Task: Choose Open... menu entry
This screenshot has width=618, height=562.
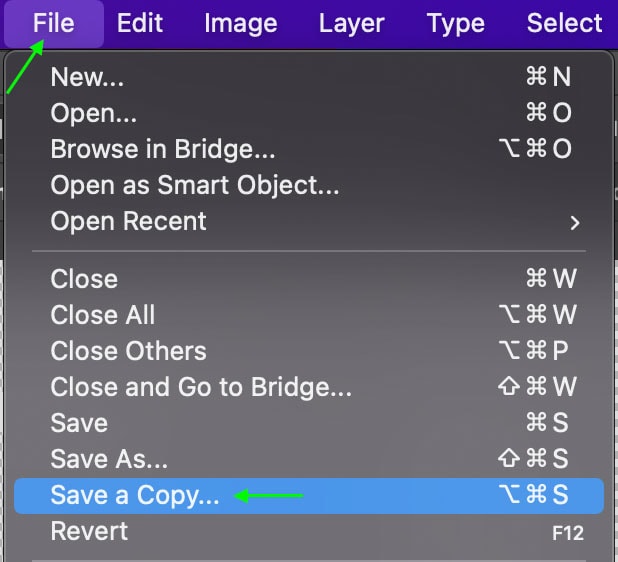Action: click(x=93, y=113)
